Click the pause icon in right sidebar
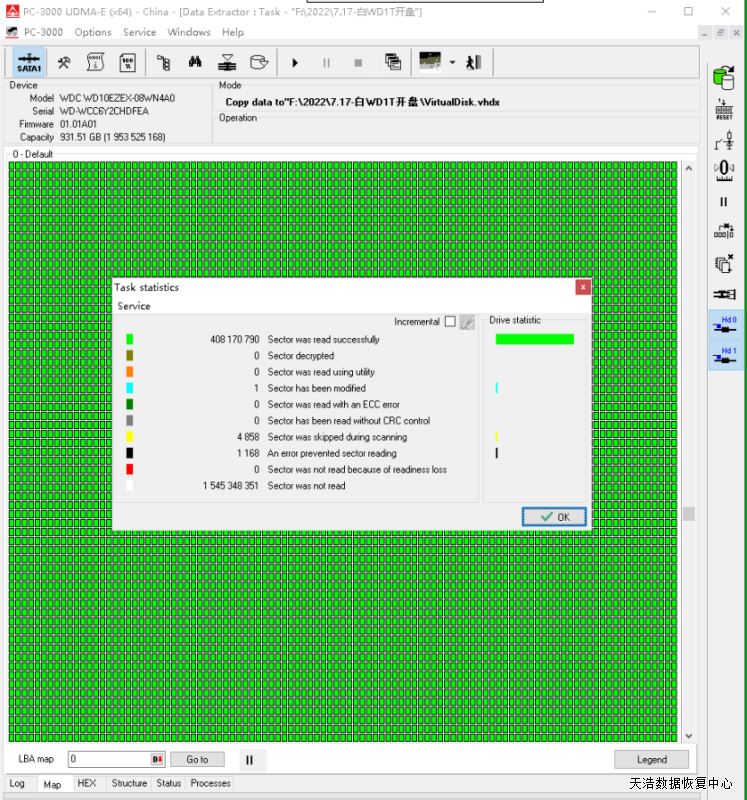 click(724, 202)
